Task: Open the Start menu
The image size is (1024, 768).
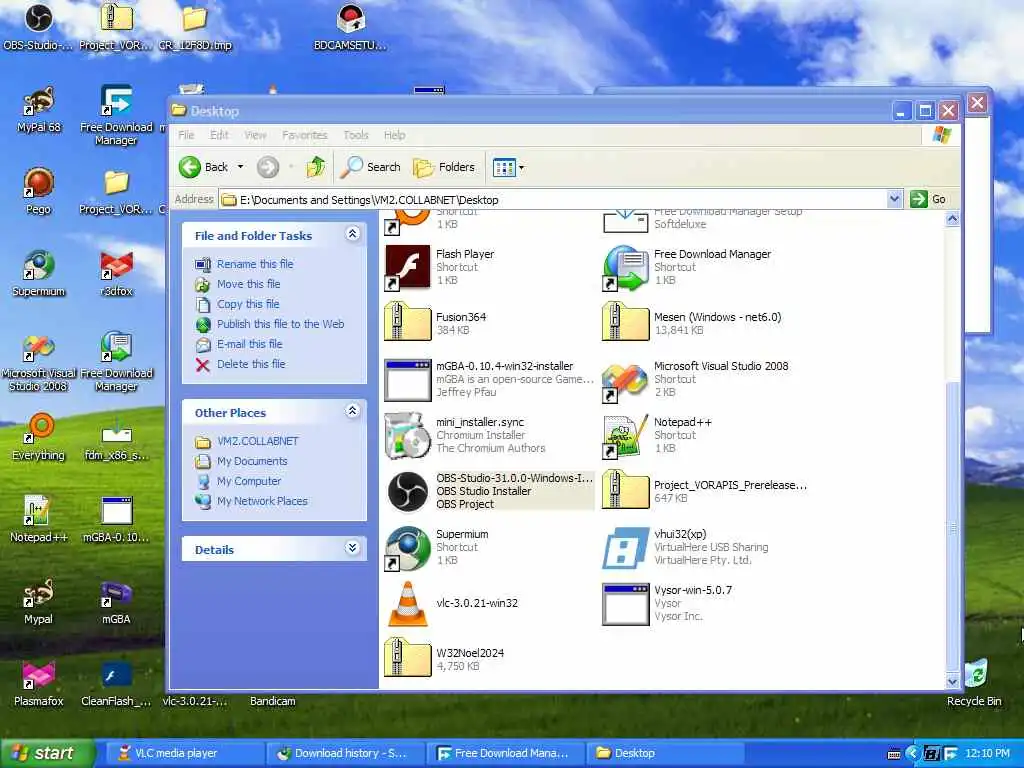Action: [x=46, y=753]
